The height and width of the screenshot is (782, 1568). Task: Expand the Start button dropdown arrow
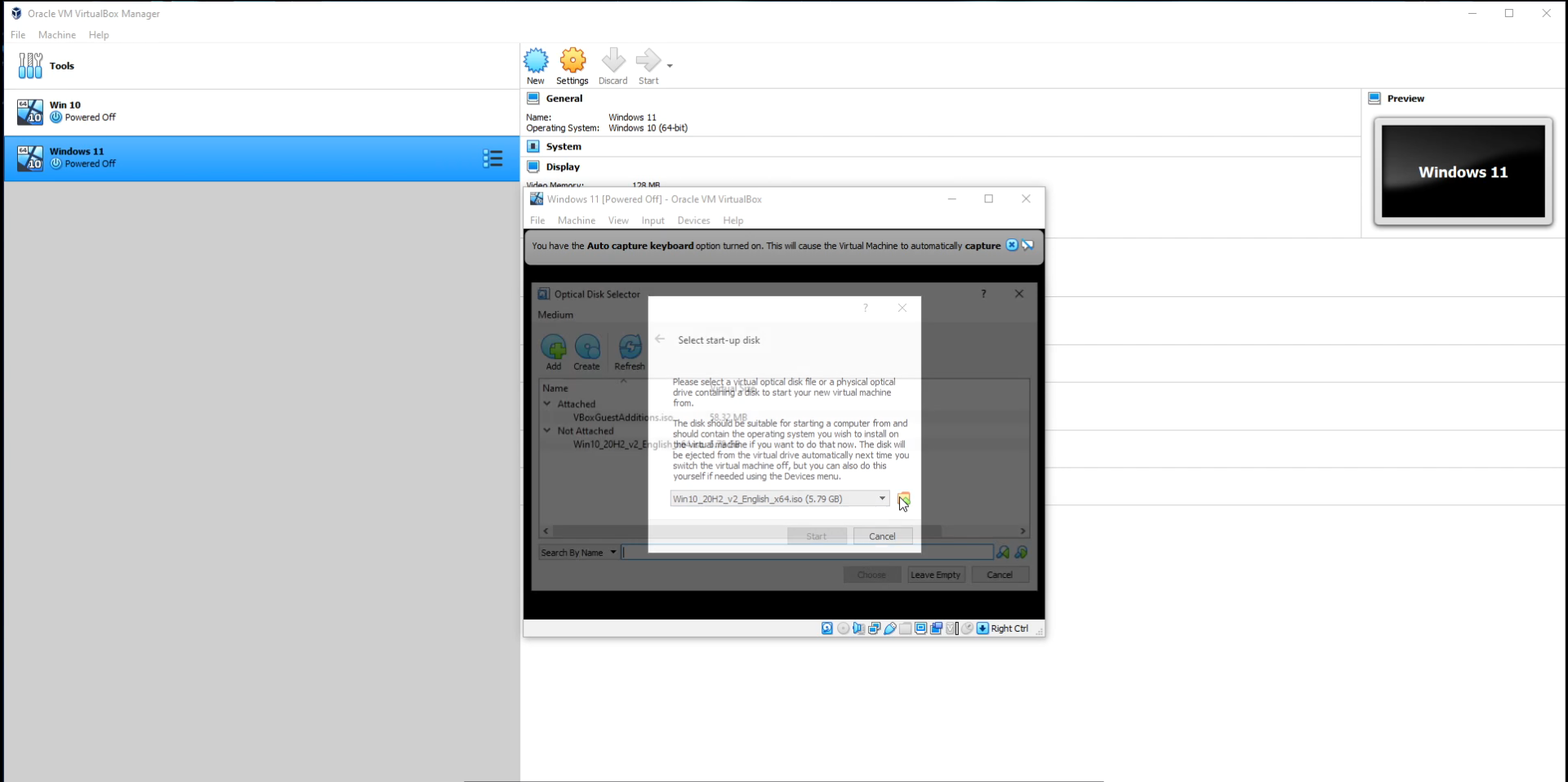pos(670,65)
